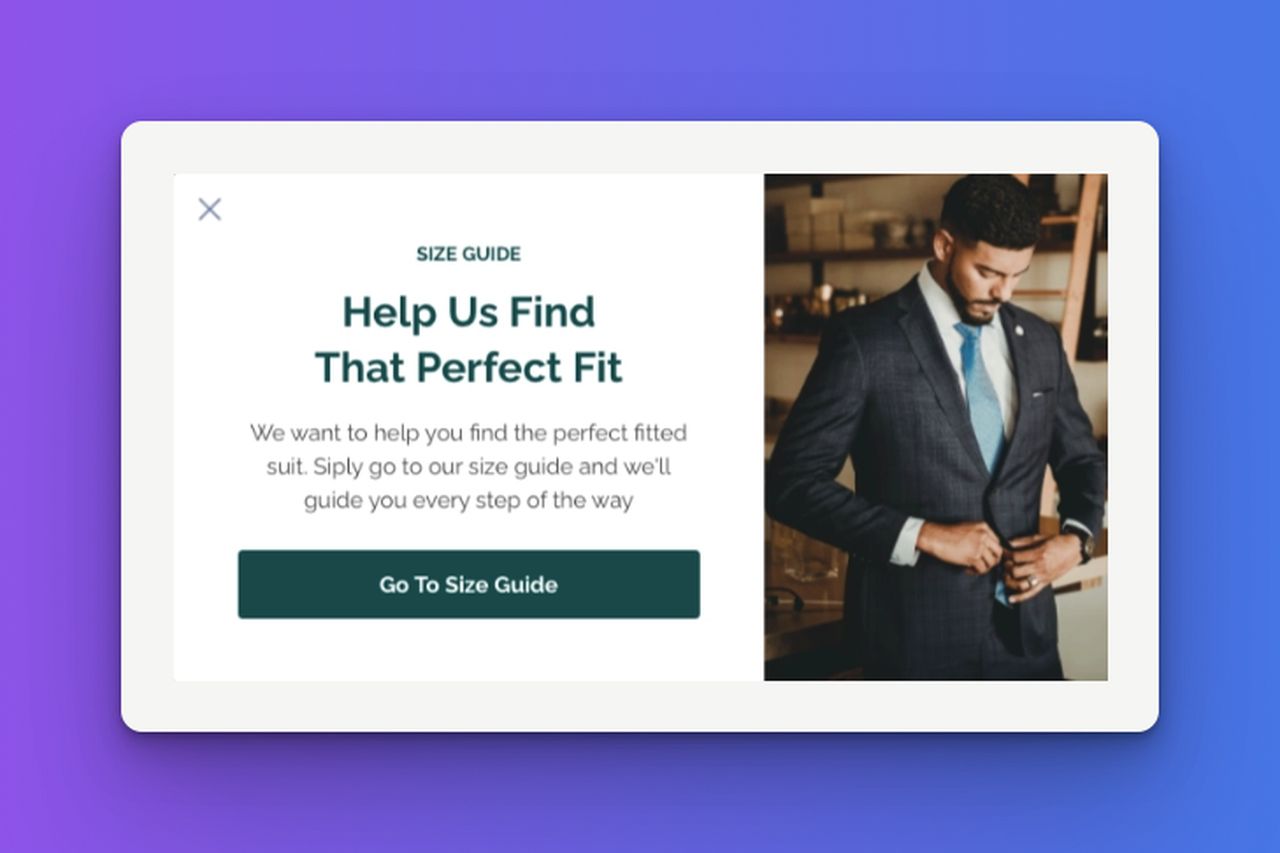Click the Go To Size Guide button
This screenshot has height=853, width=1280.
tap(469, 584)
